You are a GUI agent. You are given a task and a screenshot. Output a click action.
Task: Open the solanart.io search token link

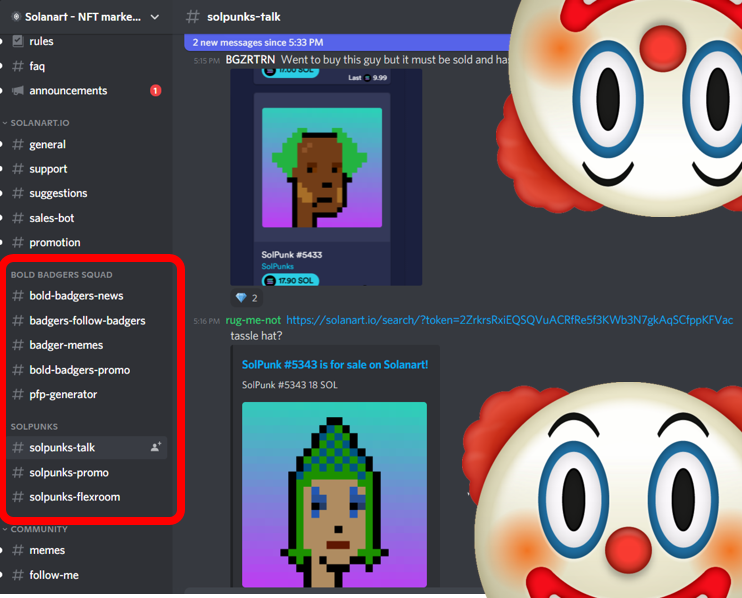point(510,320)
